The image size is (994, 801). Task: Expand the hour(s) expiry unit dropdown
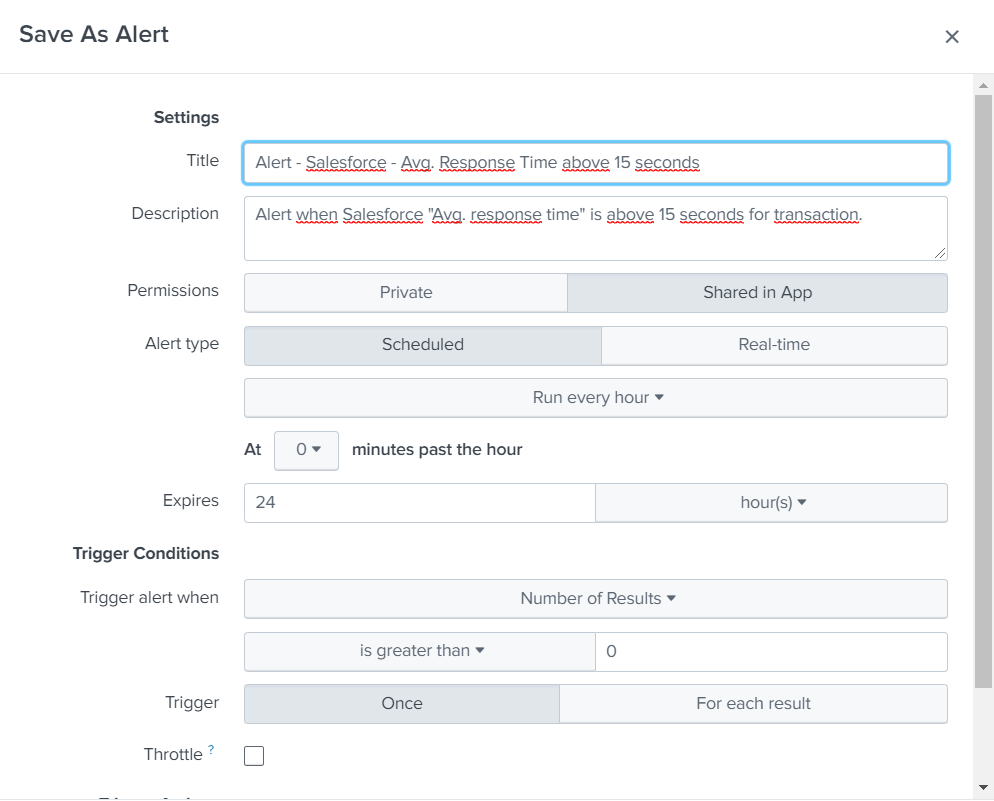[771, 503]
